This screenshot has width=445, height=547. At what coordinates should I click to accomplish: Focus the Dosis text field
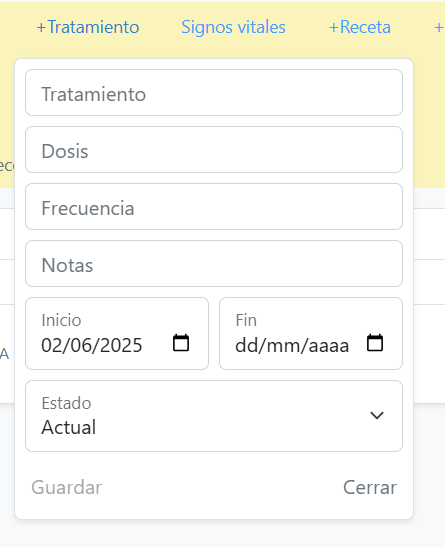pos(214,150)
